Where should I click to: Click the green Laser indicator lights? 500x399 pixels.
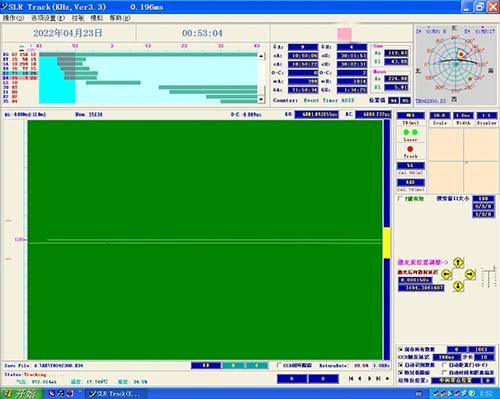click(410, 132)
